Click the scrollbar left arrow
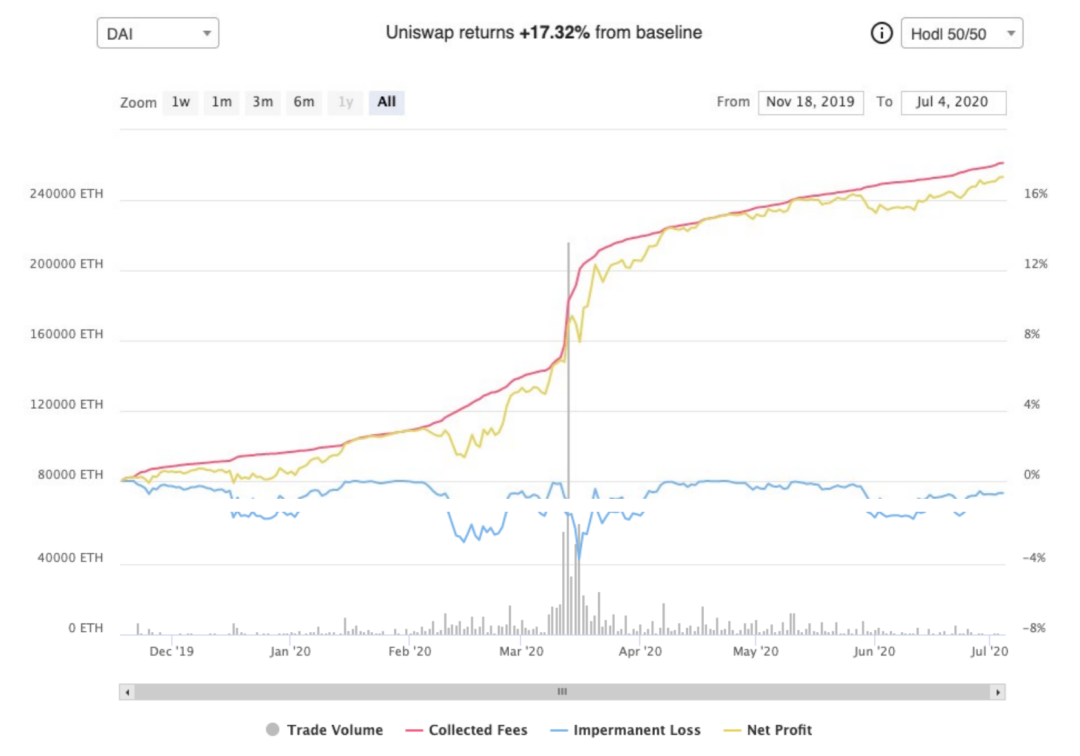Viewport: 1080px width, 756px height. 127,692
